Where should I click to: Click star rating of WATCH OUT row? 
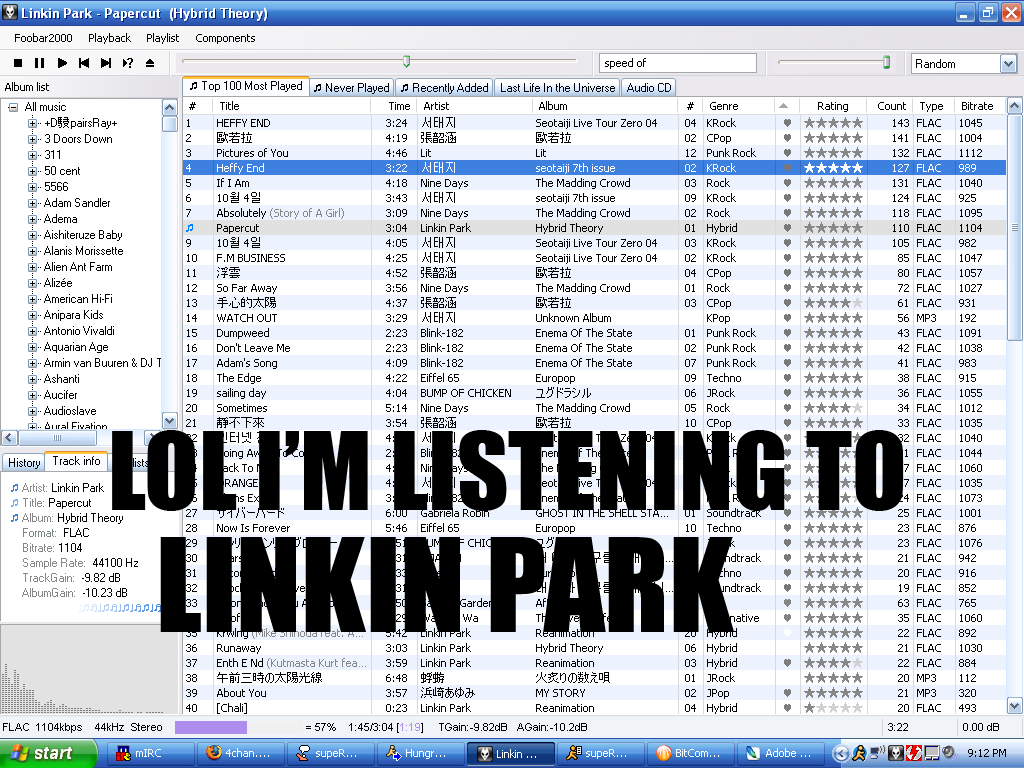point(833,318)
